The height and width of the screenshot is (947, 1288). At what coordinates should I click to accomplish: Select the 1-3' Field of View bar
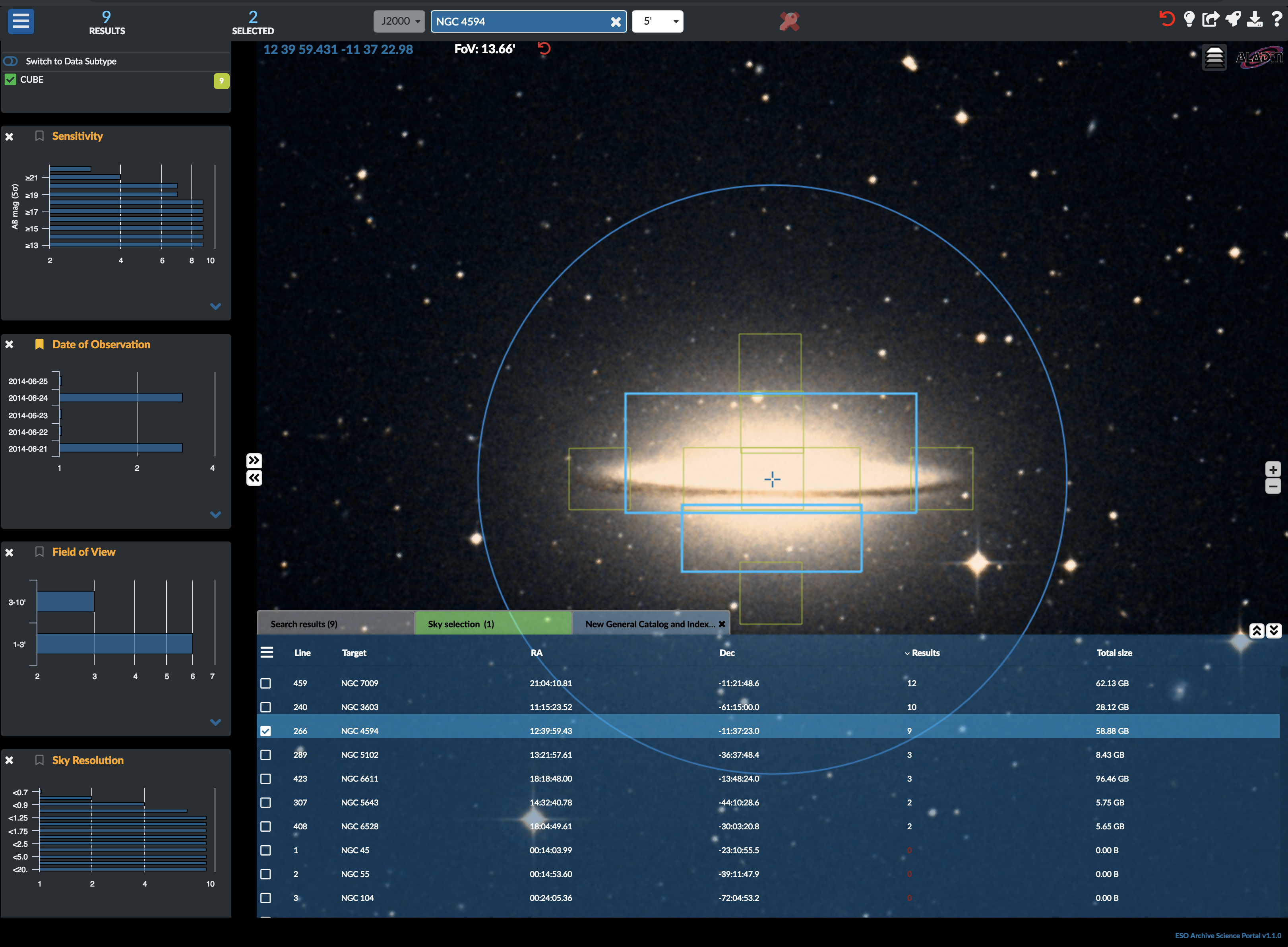coord(114,644)
